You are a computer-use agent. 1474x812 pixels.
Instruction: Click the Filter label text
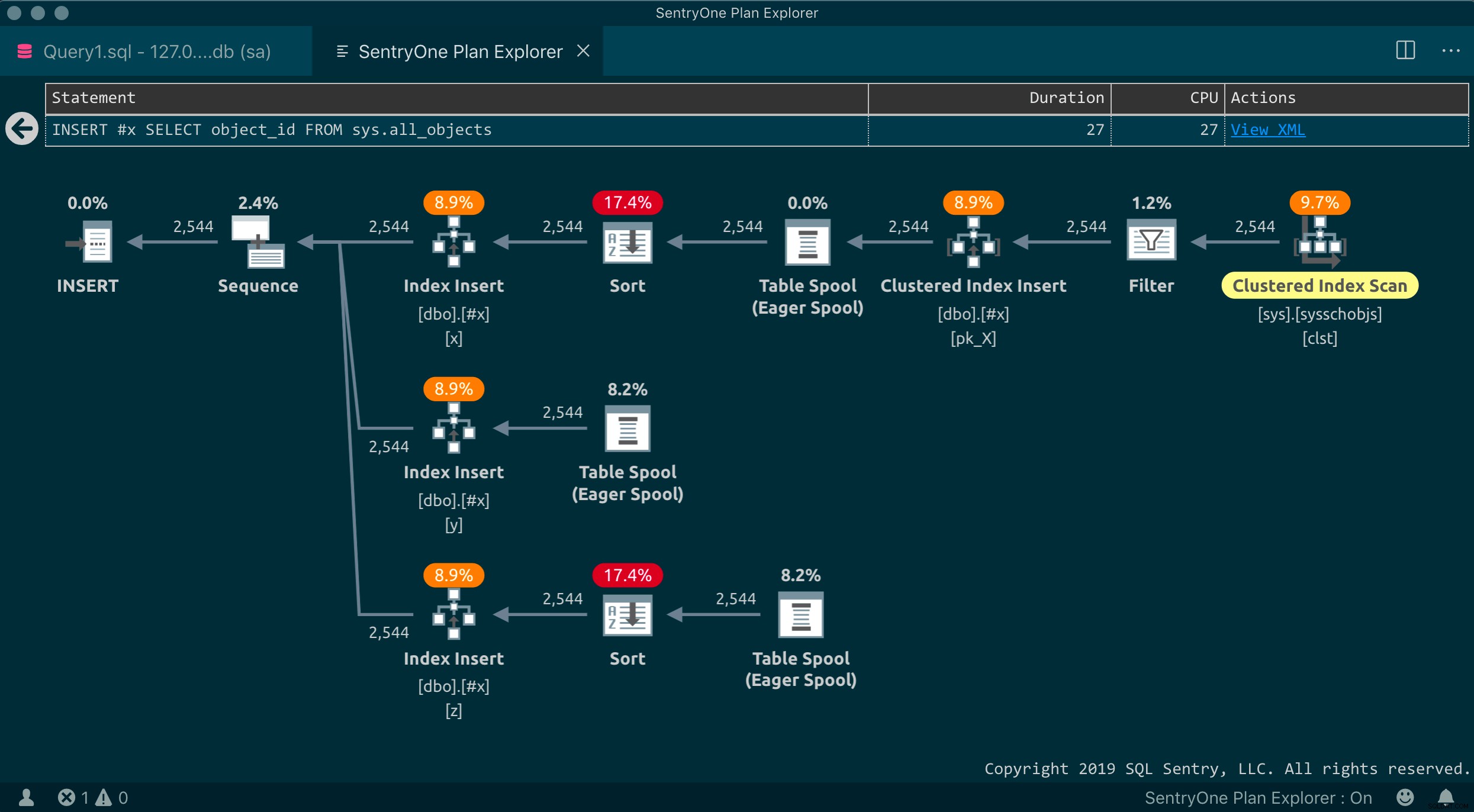1151,286
